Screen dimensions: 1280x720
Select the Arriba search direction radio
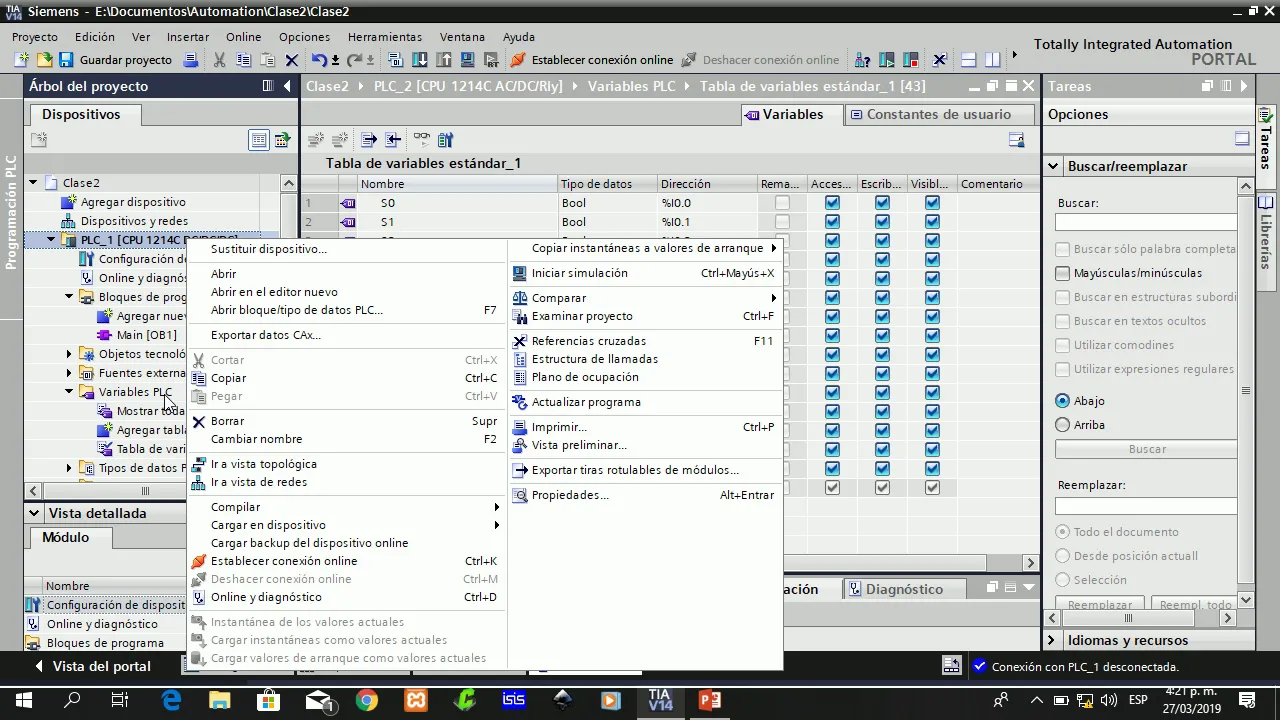[1063, 424]
